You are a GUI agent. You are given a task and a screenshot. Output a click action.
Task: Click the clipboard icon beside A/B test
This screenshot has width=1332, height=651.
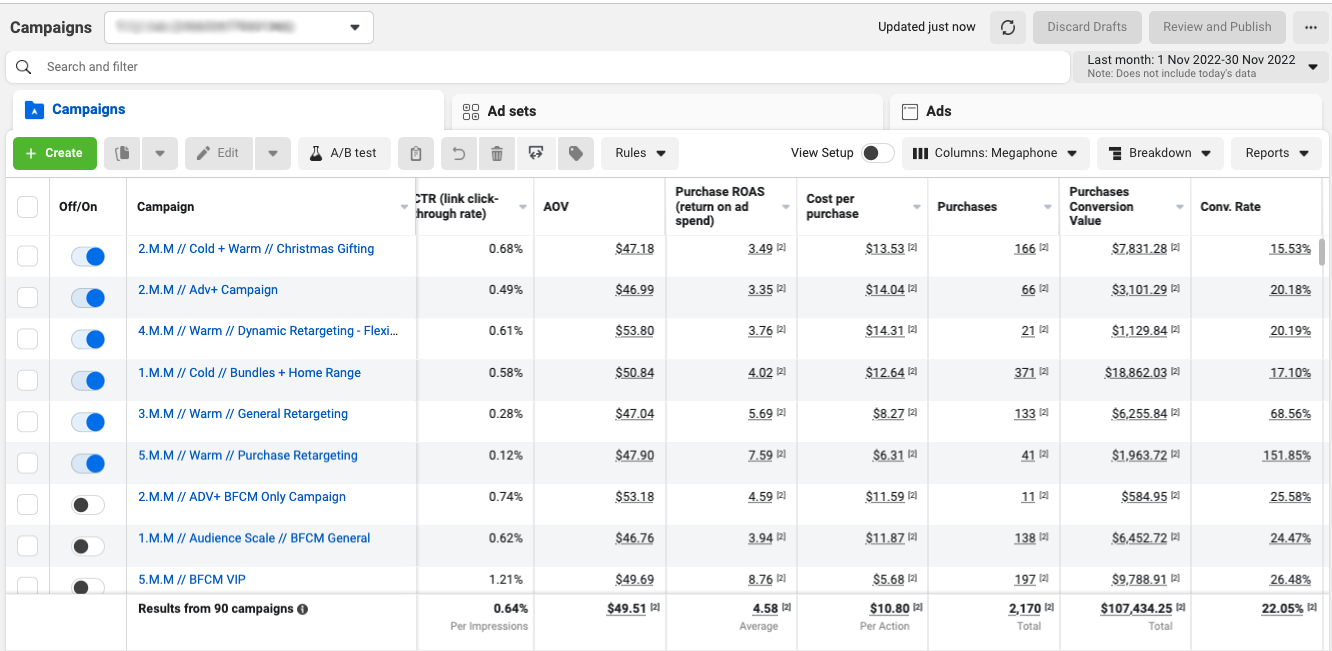[416, 153]
